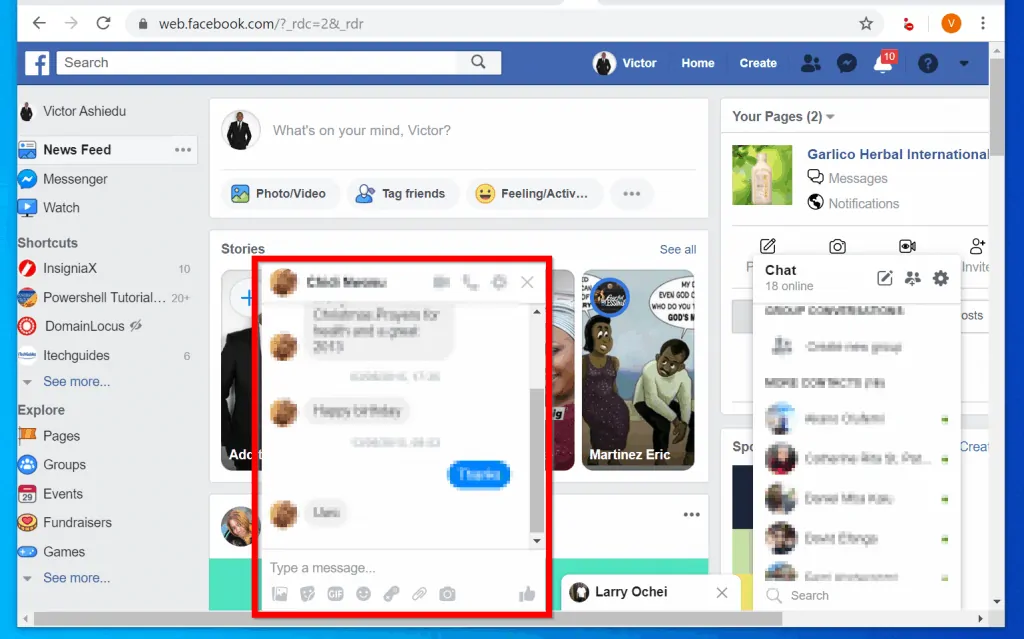Screen dimensions: 1024x639
Task: Expand See more under Explore
Action: pyautogui.click(x=76, y=578)
